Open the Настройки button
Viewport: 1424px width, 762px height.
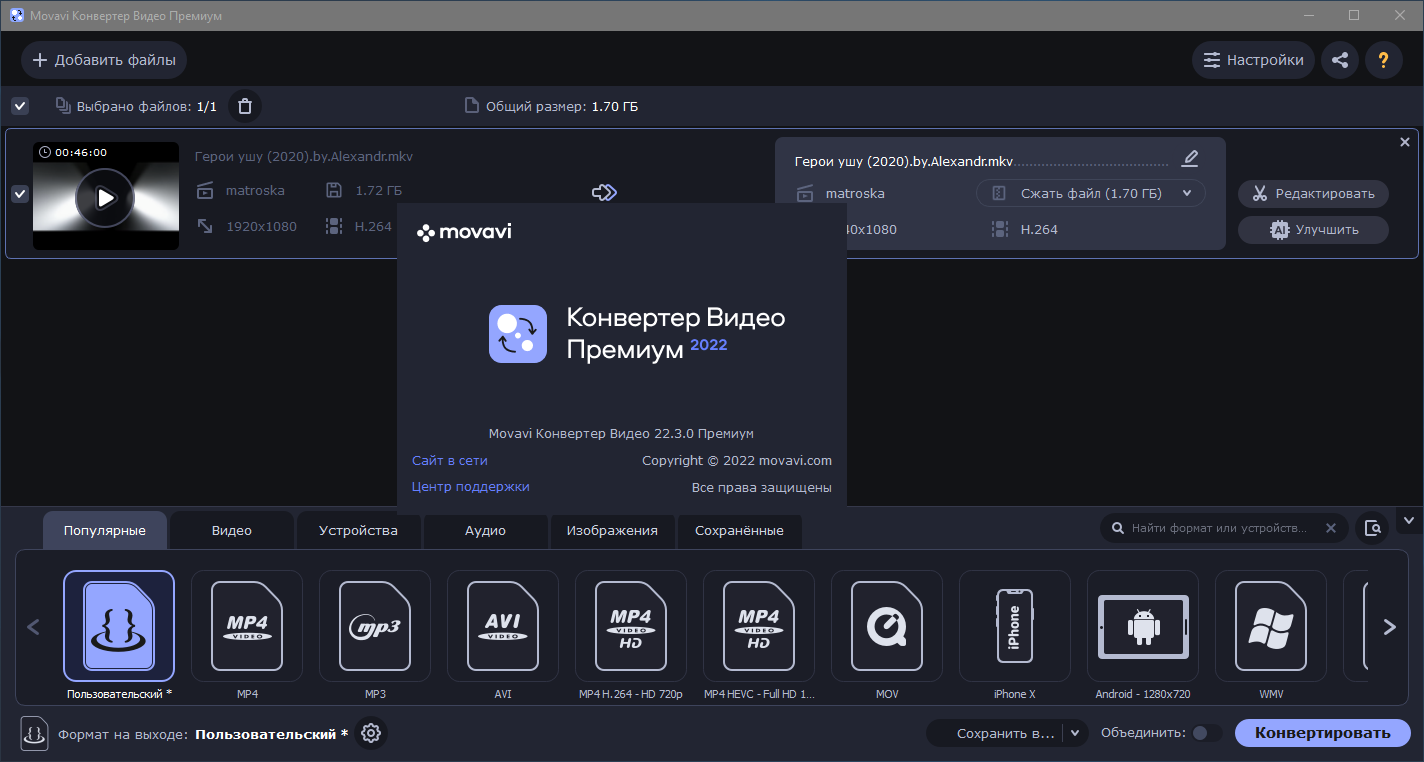1253,60
